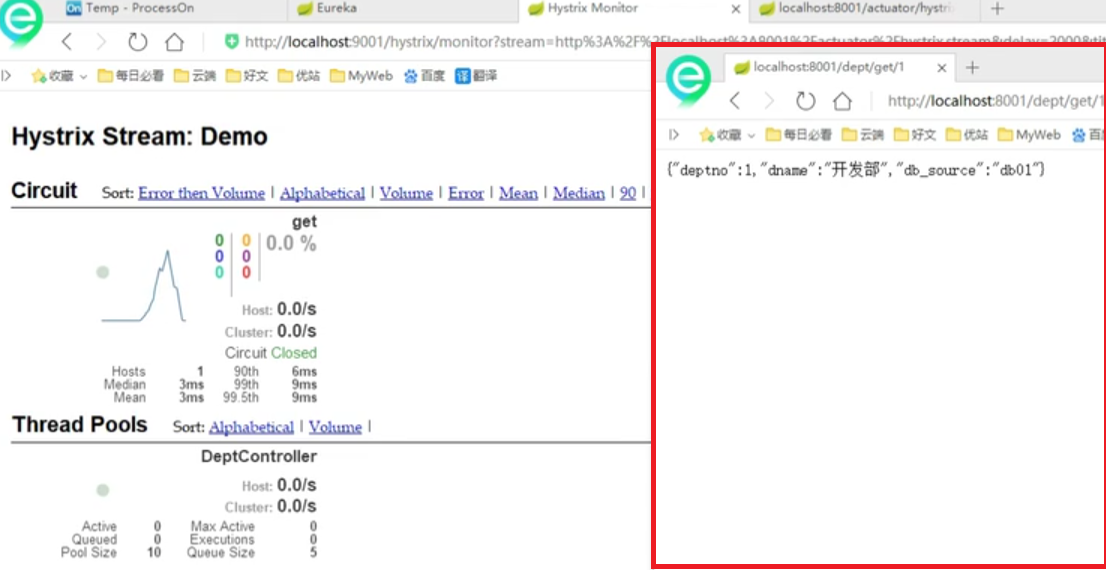1106x570 pixels.
Task: Sort circuits by Error
Action: (466, 193)
